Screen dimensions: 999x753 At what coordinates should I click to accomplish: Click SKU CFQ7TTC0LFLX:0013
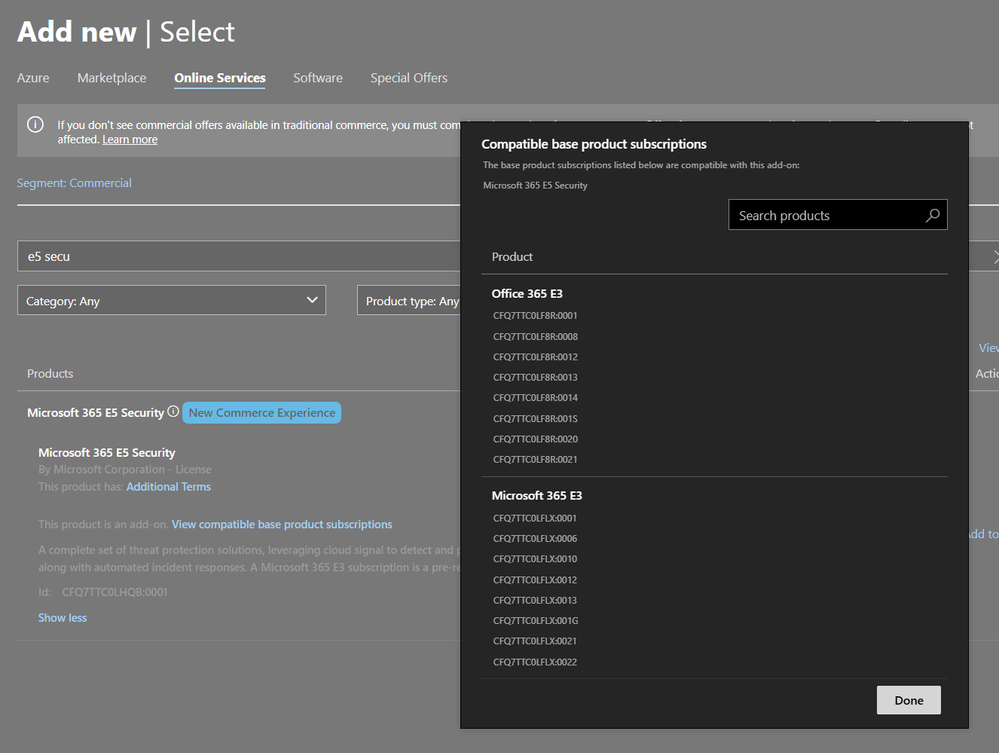(x=535, y=600)
